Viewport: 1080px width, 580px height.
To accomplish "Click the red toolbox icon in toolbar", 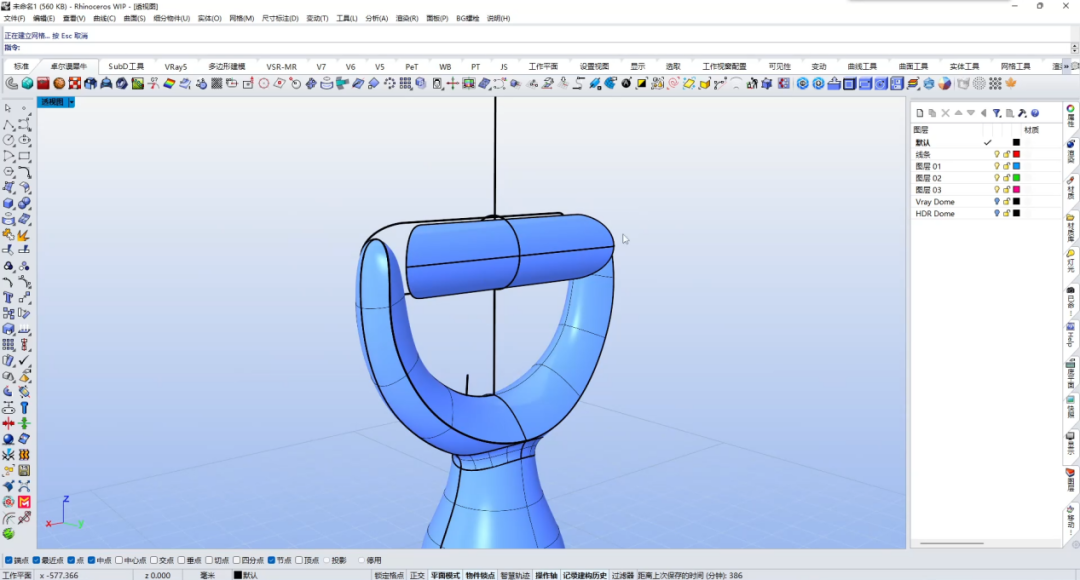I will pos(43,83).
